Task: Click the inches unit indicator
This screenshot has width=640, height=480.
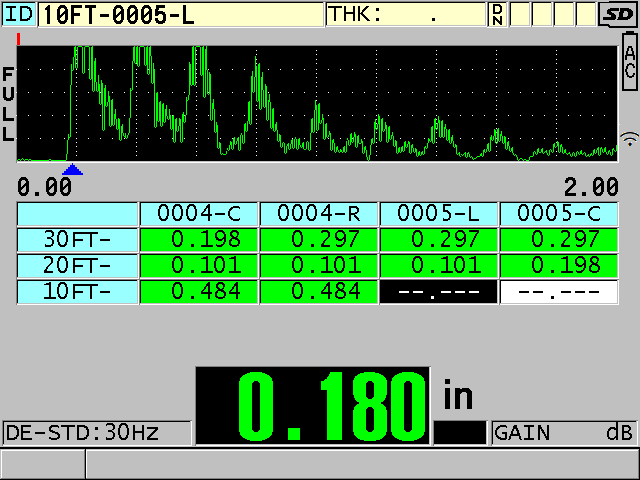Action: (457, 396)
